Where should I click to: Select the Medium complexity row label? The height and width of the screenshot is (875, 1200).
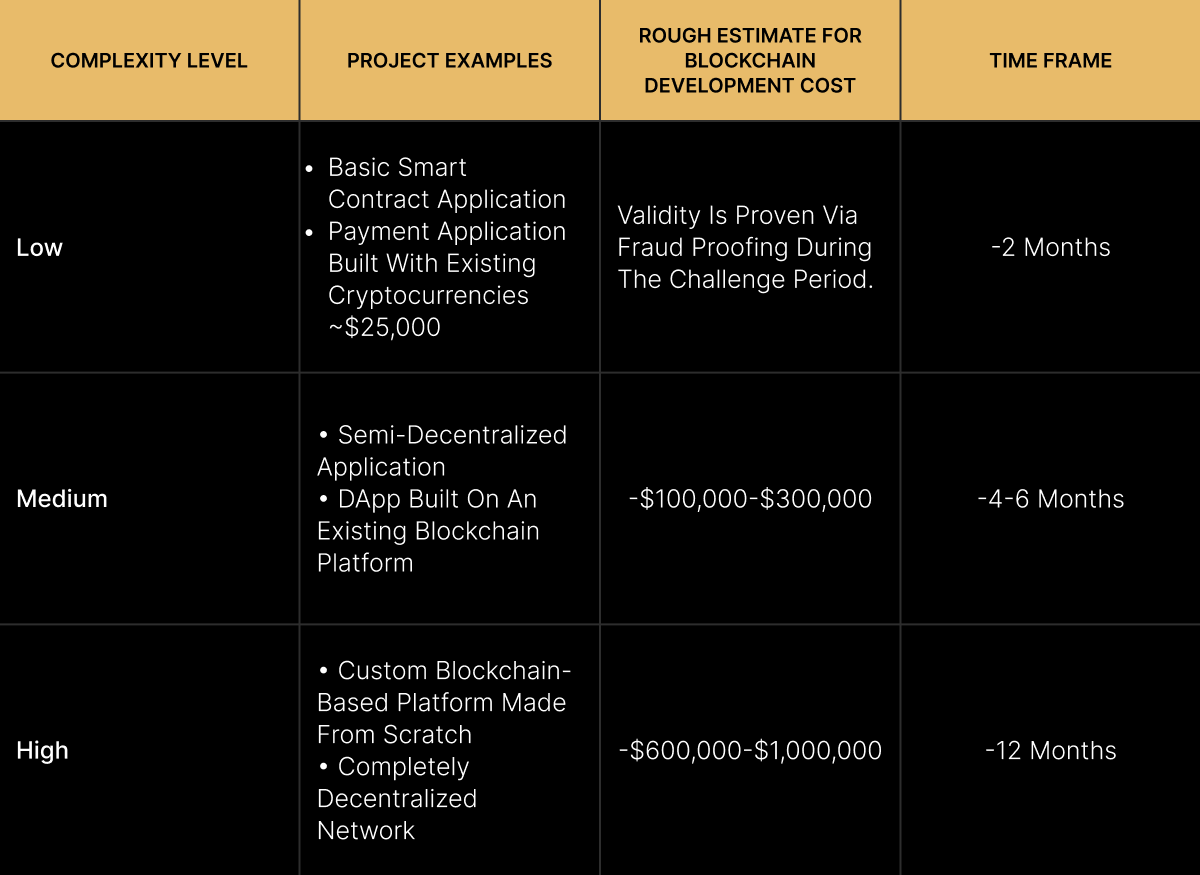62,499
